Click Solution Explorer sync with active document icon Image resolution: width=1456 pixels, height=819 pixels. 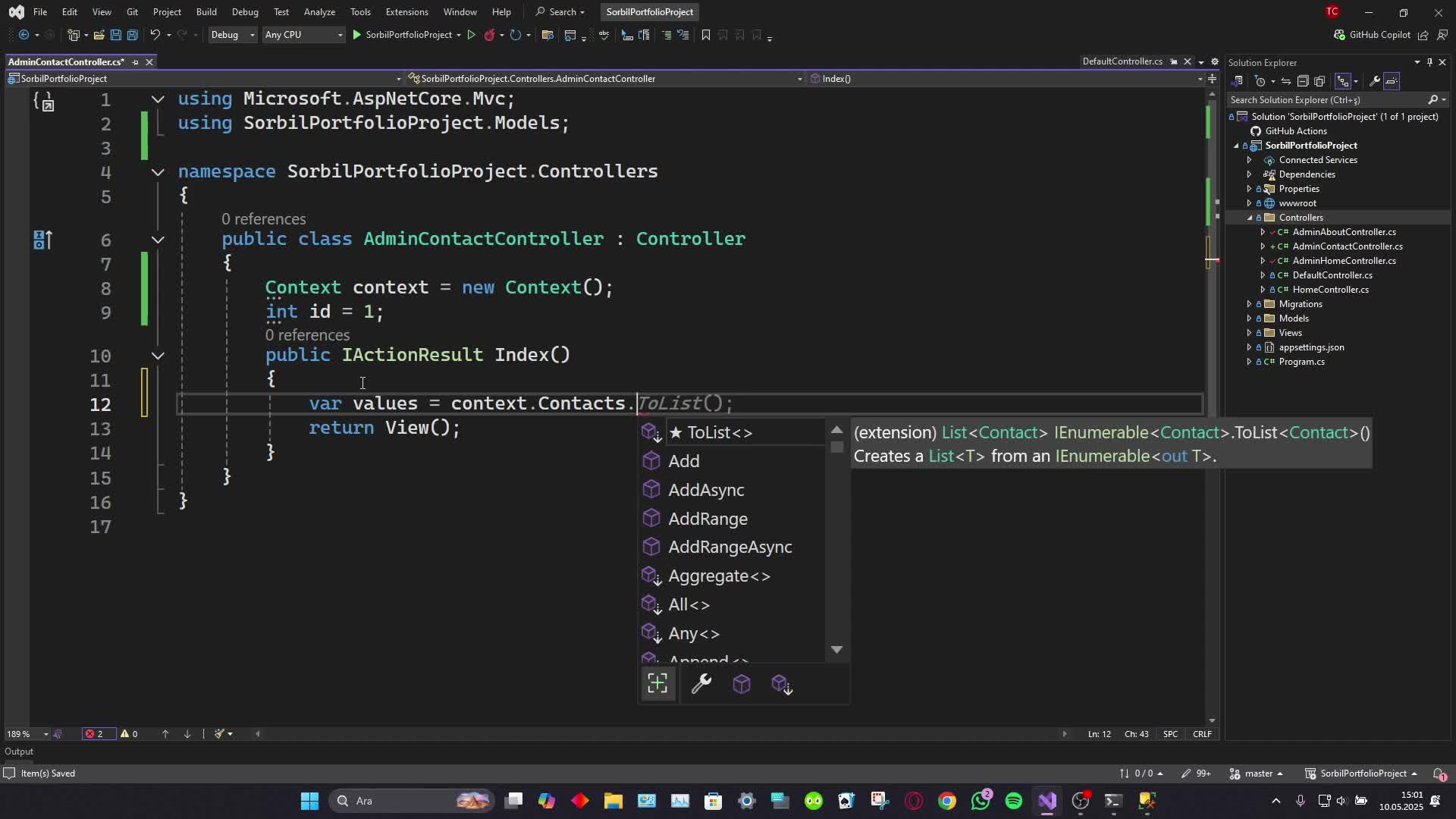tap(1286, 81)
